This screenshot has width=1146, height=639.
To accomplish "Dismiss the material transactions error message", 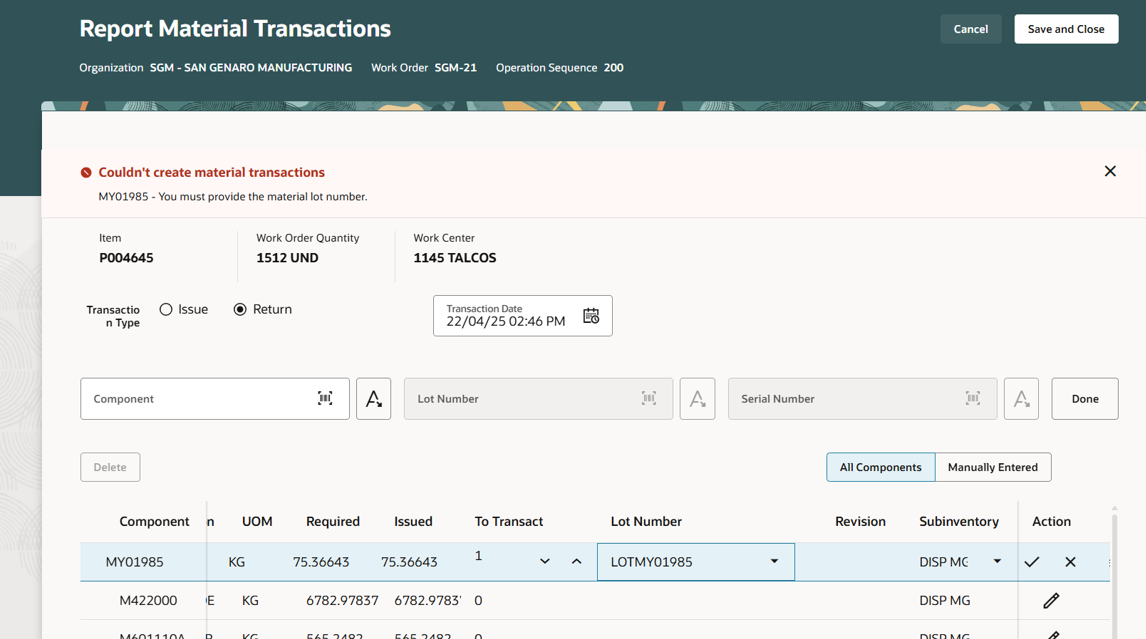I will [1110, 171].
